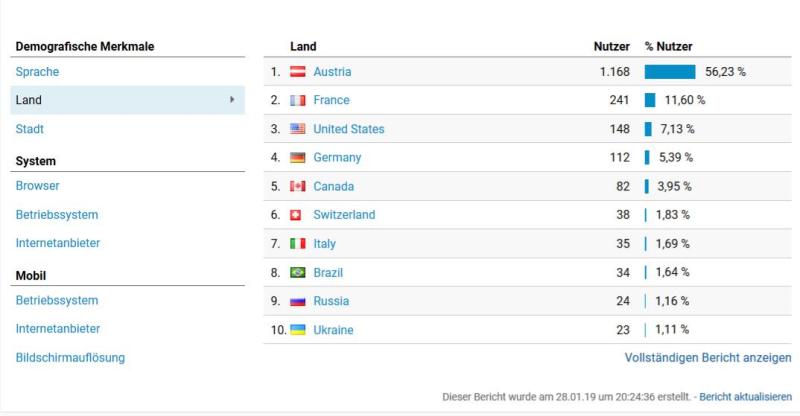The image size is (800, 416).
Task: Open Bildschirmauflösung under Mobil
Action: click(x=70, y=357)
